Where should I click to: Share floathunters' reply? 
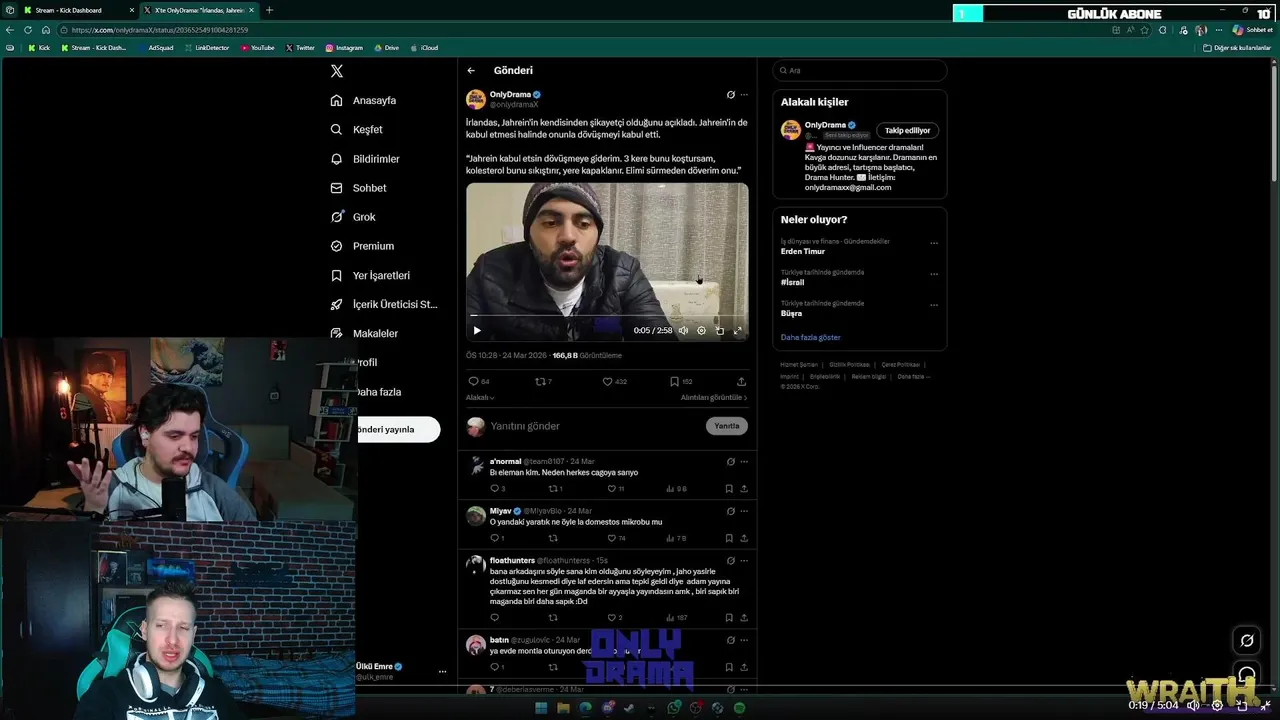pyautogui.click(x=744, y=618)
